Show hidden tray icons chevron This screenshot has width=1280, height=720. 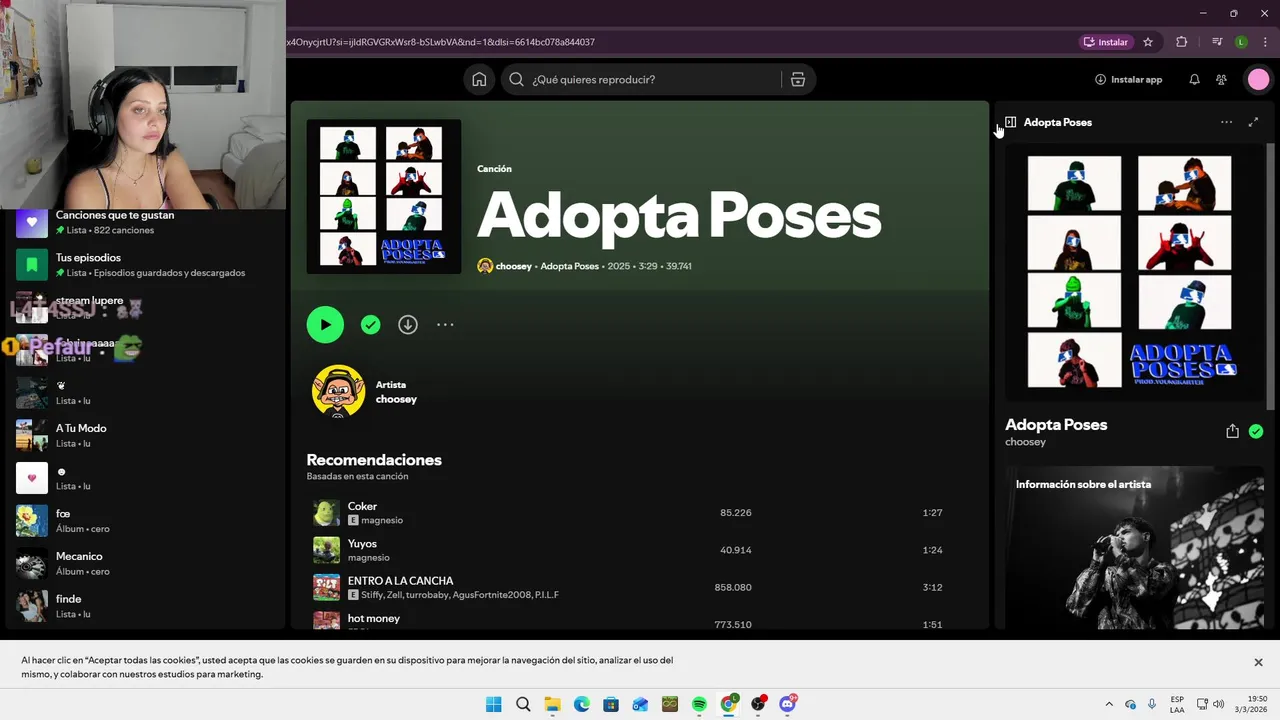pos(1108,704)
